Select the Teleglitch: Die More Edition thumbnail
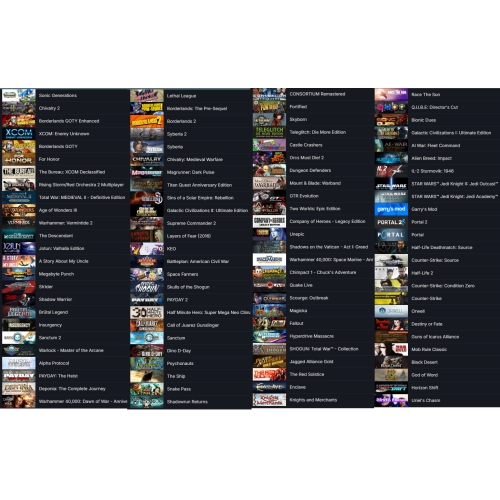The width and height of the screenshot is (500, 500). [x=269, y=132]
